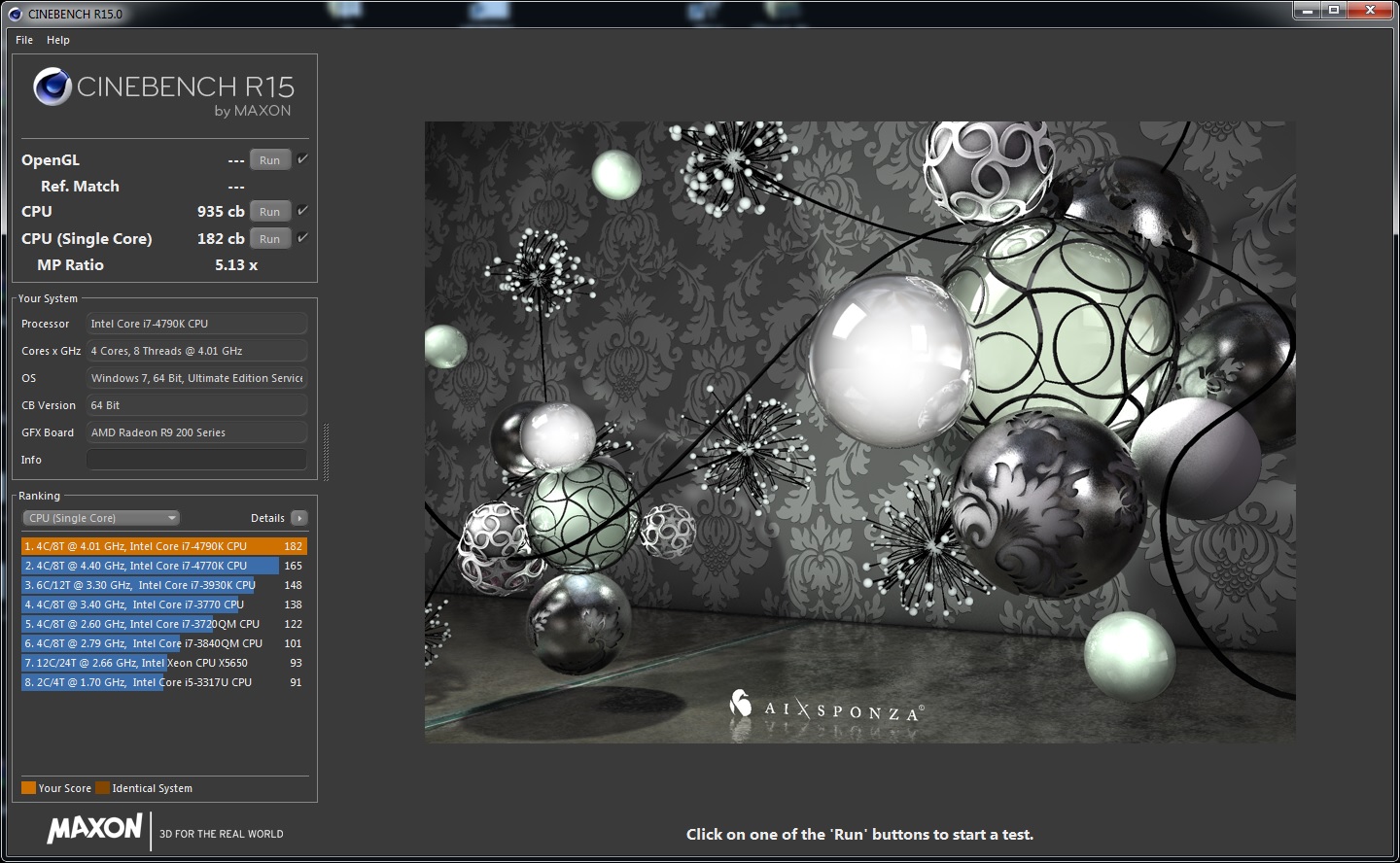Run the OpenGL test
The width and height of the screenshot is (1400, 863).
[270, 160]
